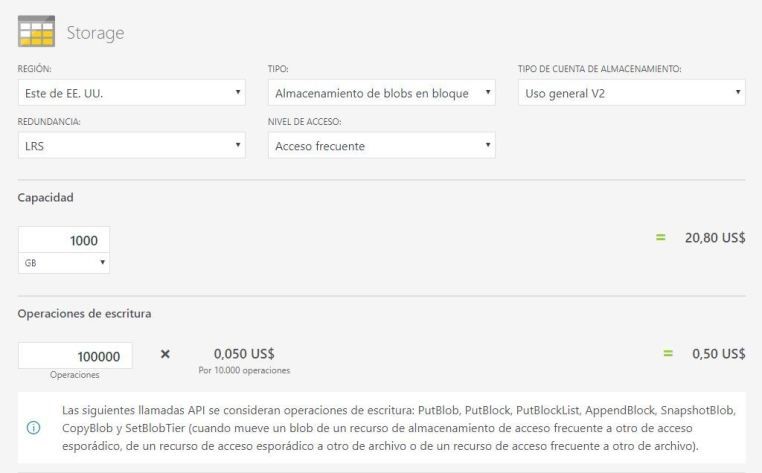Expand the Tipo dropdown showing blobs en bloque
The width and height of the screenshot is (762, 473).
tap(382, 94)
